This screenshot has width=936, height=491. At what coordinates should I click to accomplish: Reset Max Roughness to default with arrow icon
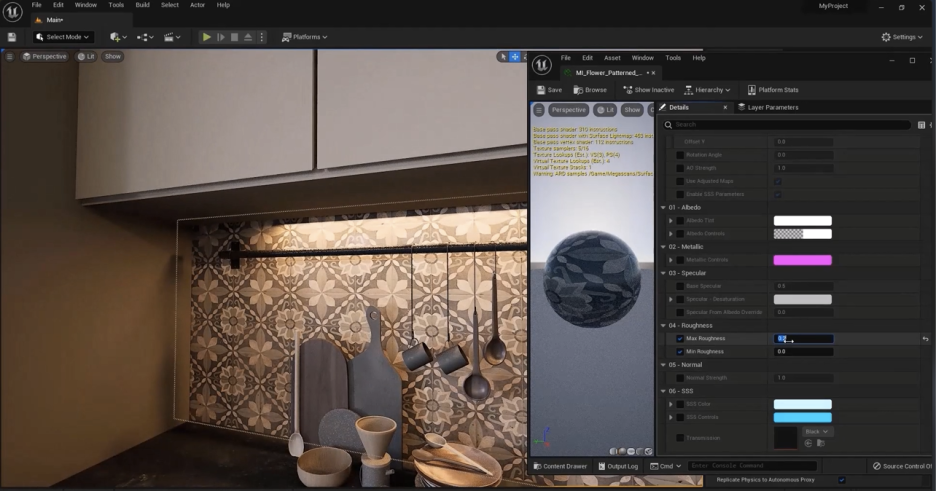(925, 339)
